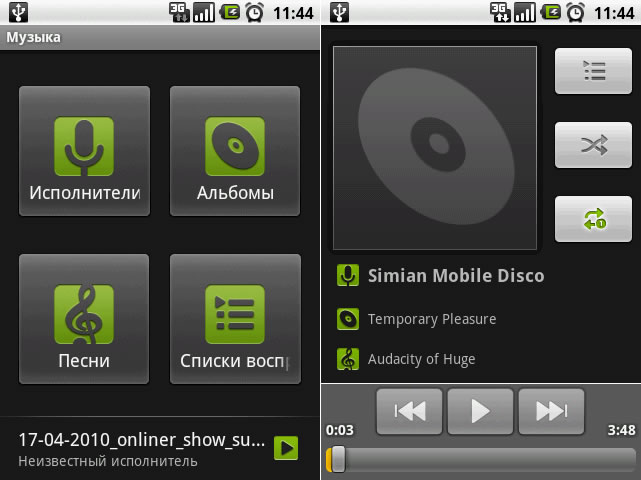The width and height of the screenshot is (641, 480).
Task: Tap 'Неизвестный исполнитель' artist text
Action: (108, 461)
